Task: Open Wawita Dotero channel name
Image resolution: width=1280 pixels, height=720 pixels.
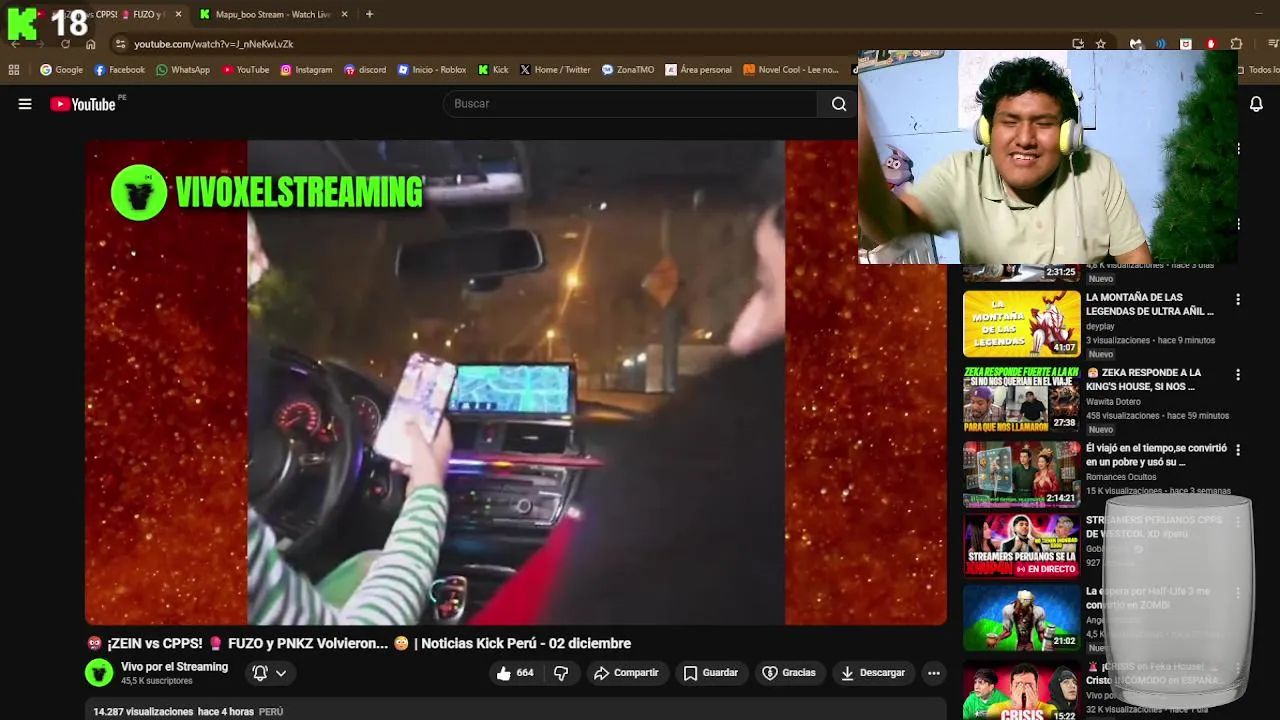Action: coord(1113,402)
